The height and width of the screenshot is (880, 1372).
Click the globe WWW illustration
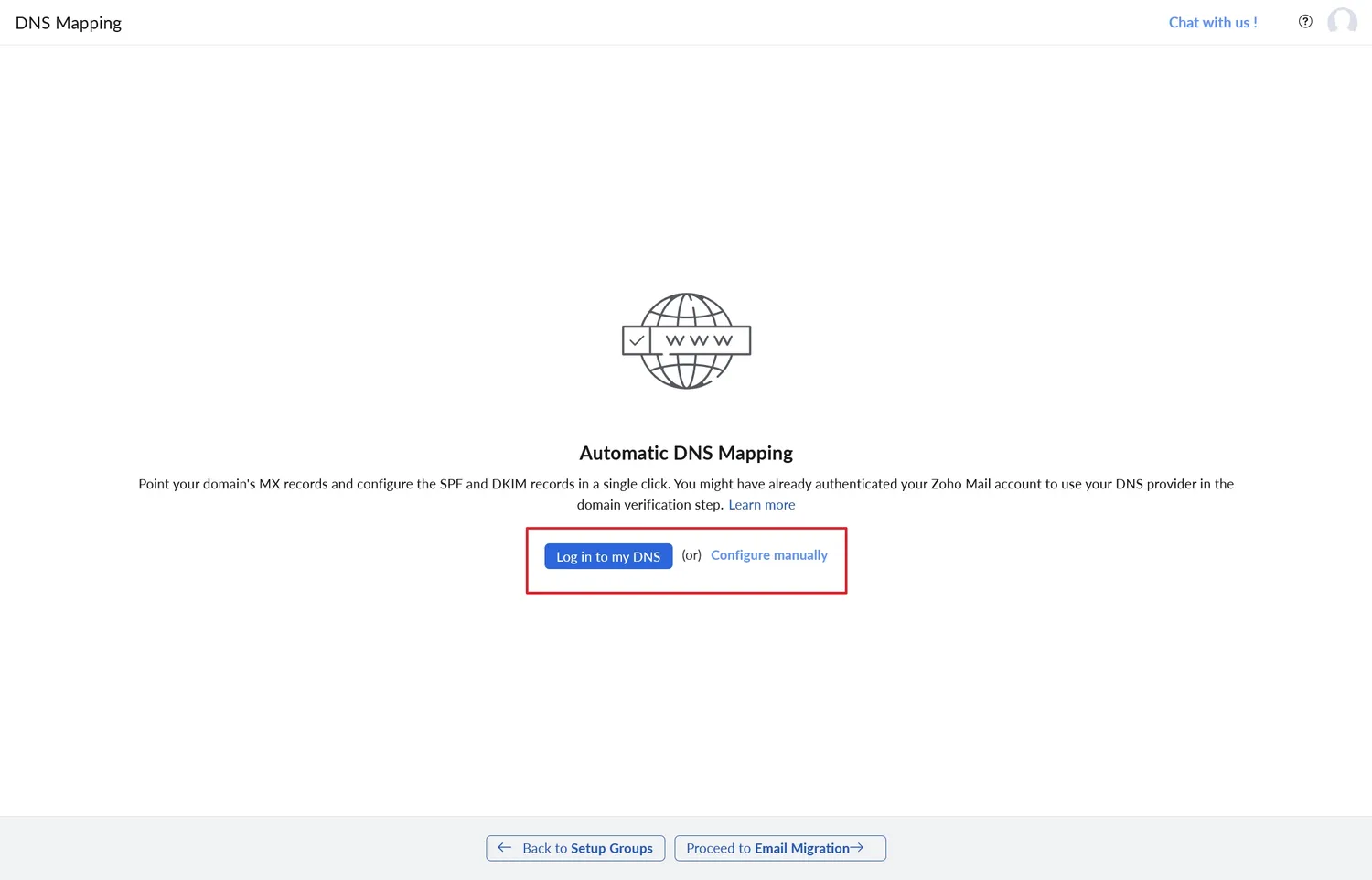(686, 341)
